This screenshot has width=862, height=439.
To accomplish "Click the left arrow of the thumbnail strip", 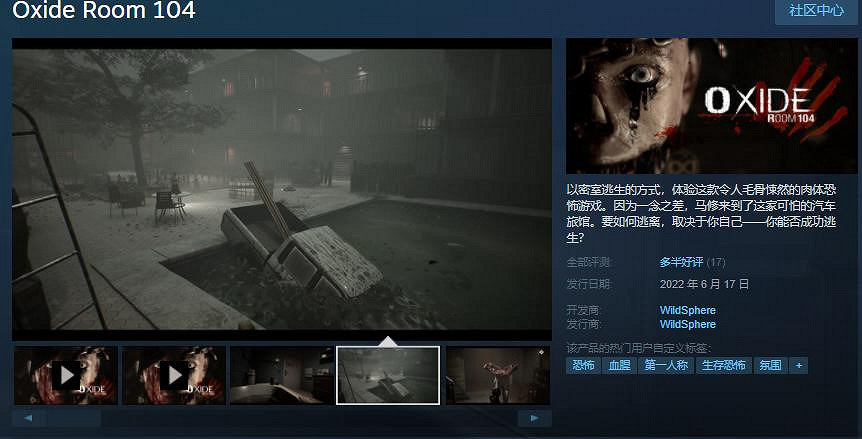I will point(29,419).
